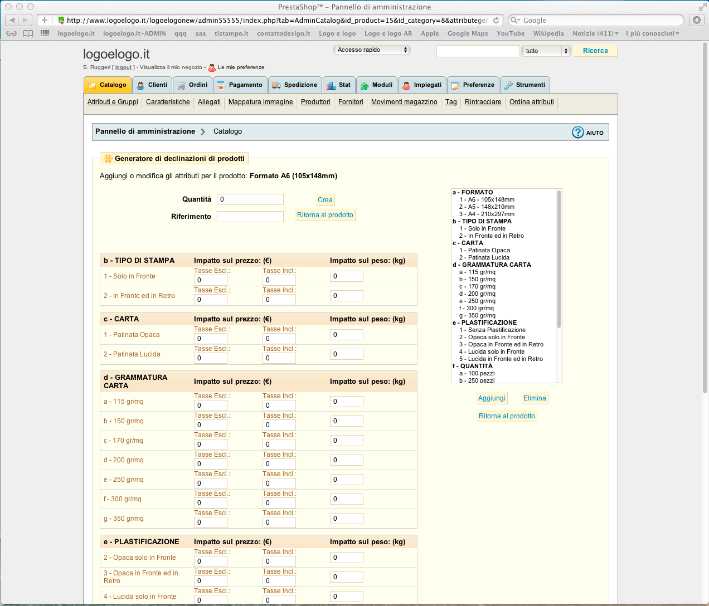Click the Elimina button below the list
The width and height of the screenshot is (709, 606).
click(x=535, y=398)
